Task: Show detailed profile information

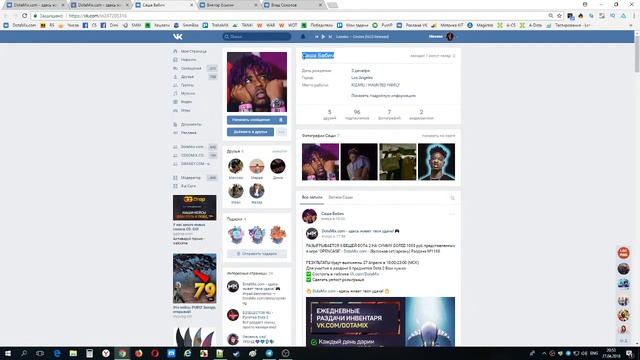Action: [383, 96]
